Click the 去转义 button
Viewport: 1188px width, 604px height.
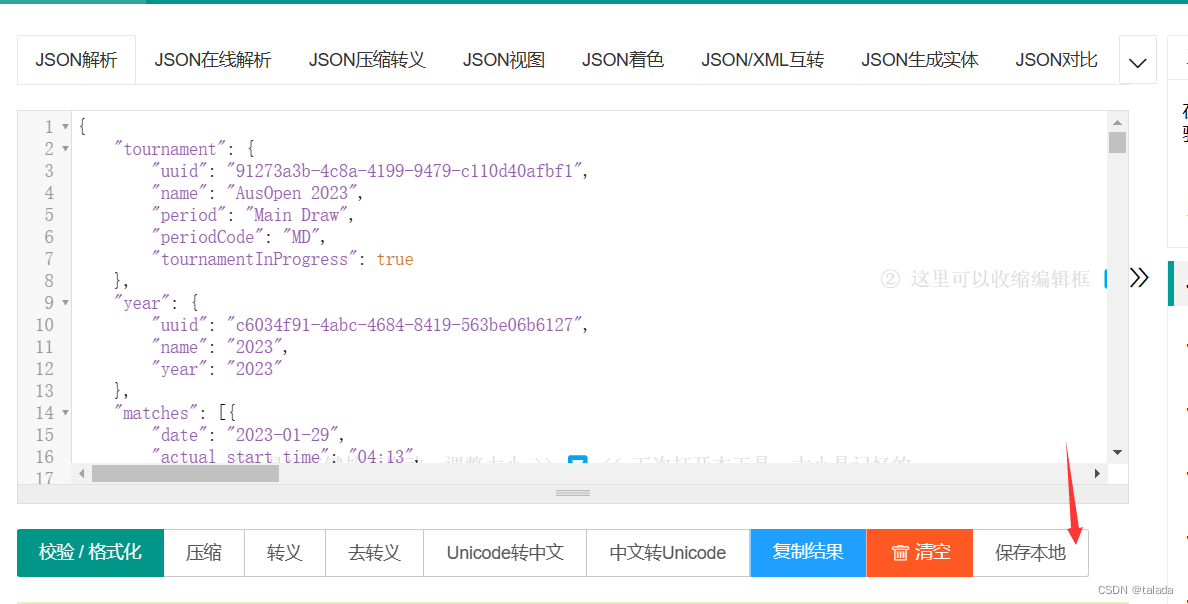click(x=374, y=552)
